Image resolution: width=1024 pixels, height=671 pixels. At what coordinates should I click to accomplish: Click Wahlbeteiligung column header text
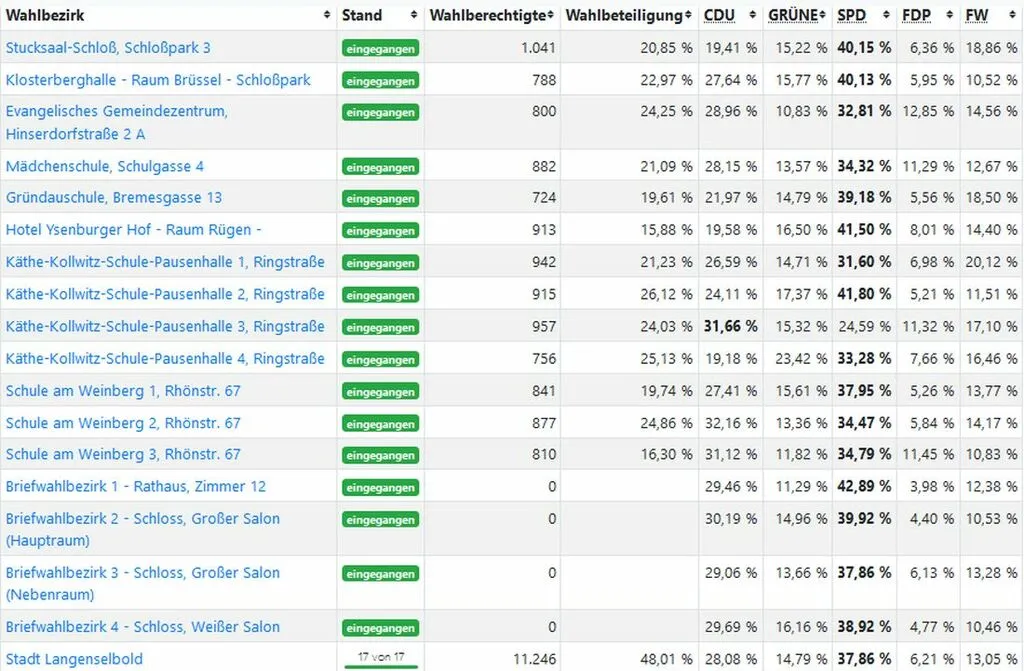624,15
